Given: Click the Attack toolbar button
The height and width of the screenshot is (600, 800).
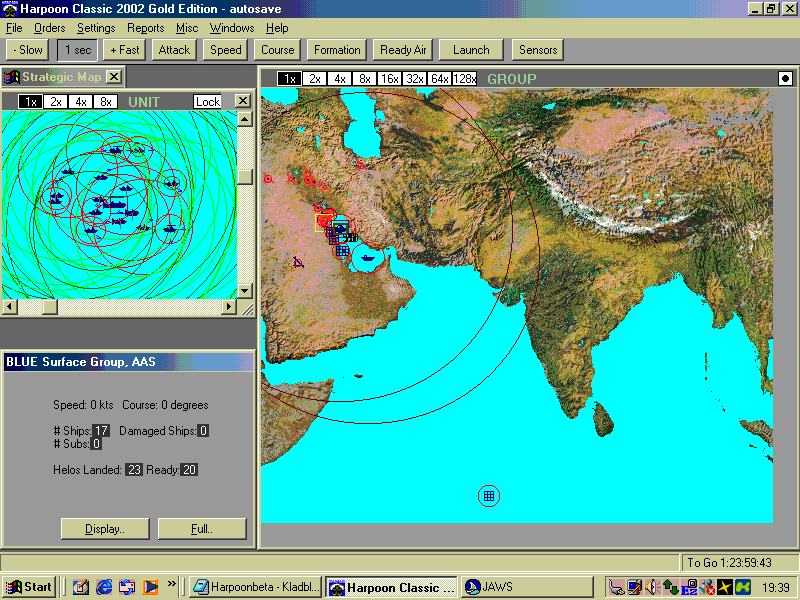Looking at the screenshot, I should coord(174,50).
